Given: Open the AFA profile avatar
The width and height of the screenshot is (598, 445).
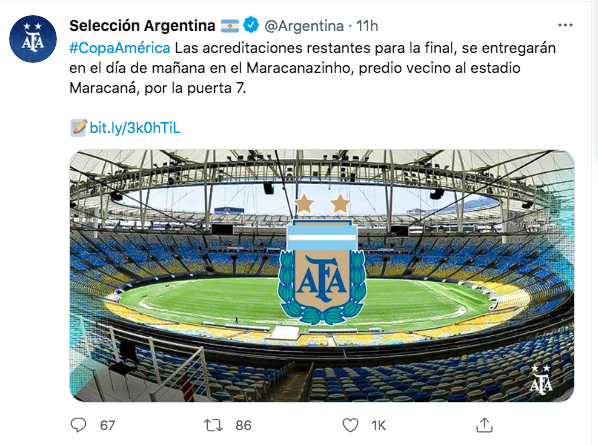Looking at the screenshot, I should point(33,39).
